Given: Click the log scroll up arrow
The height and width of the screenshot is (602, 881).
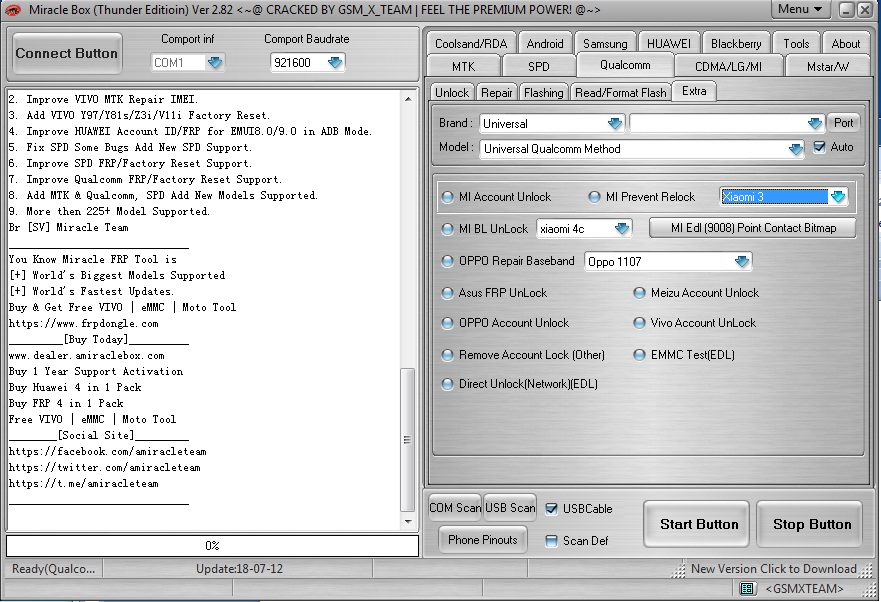Looking at the screenshot, I should click(x=408, y=99).
